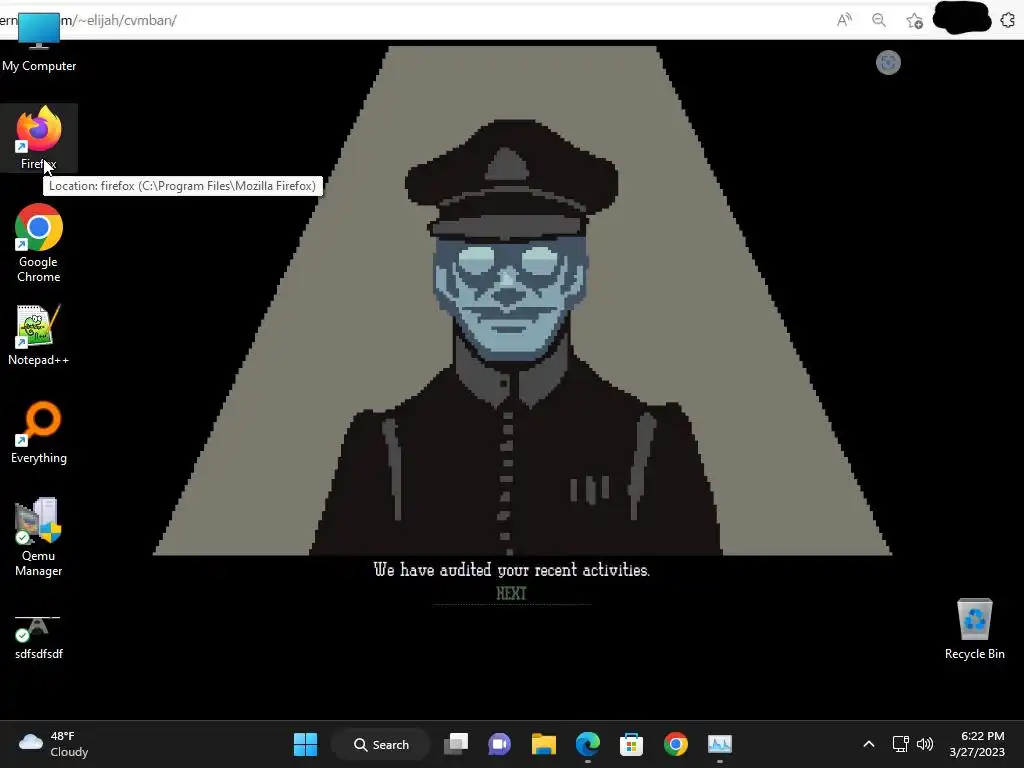The height and width of the screenshot is (768, 1024).
Task: Click the taskbar Search box
Action: (381, 744)
